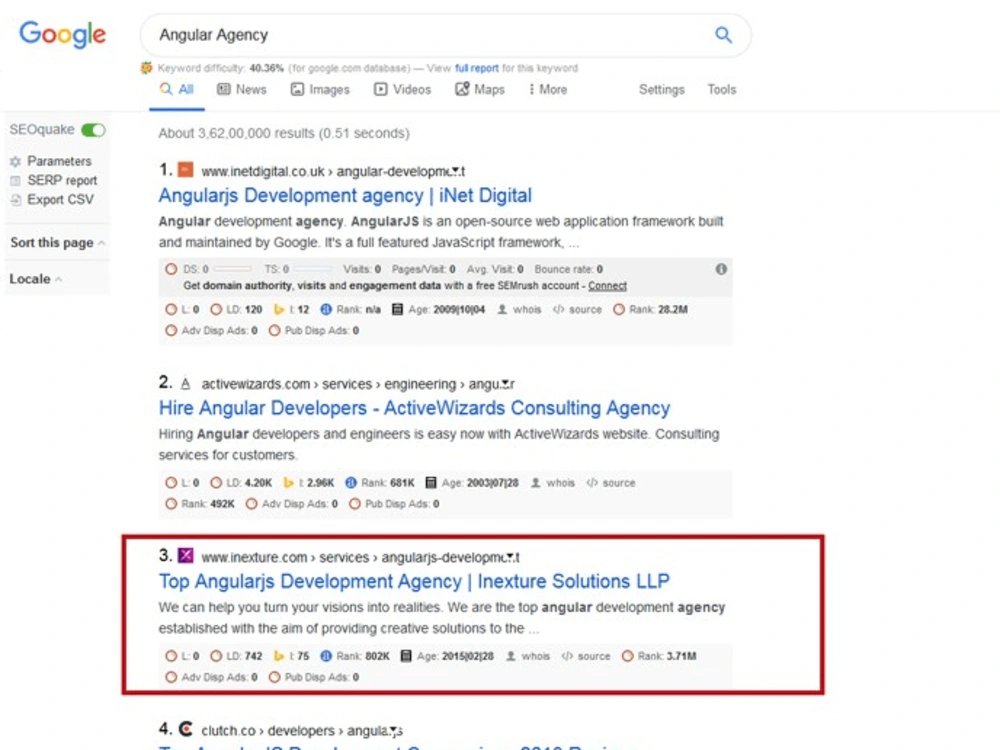
Task: Click the DS domain score bar for iNet Digital
Action: pos(232,269)
